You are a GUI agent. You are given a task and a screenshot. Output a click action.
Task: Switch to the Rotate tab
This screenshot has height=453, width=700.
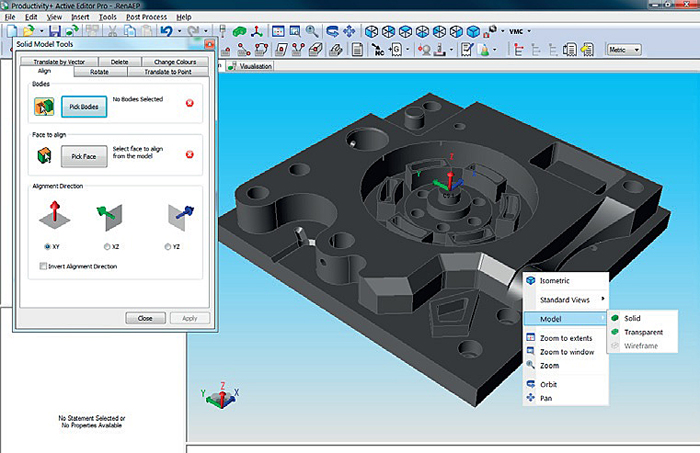pos(99,72)
